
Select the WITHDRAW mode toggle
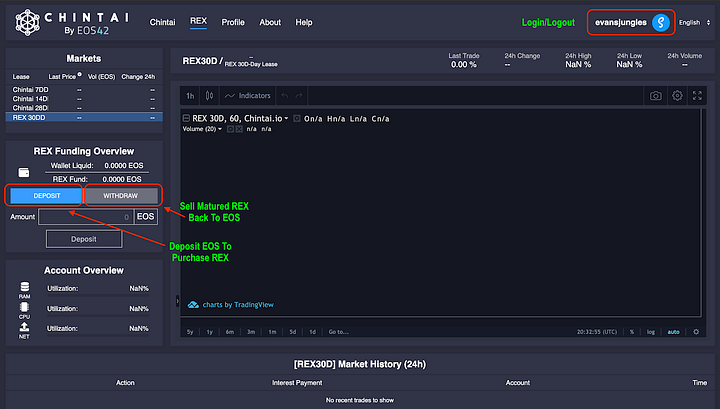pyautogui.click(x=120, y=196)
